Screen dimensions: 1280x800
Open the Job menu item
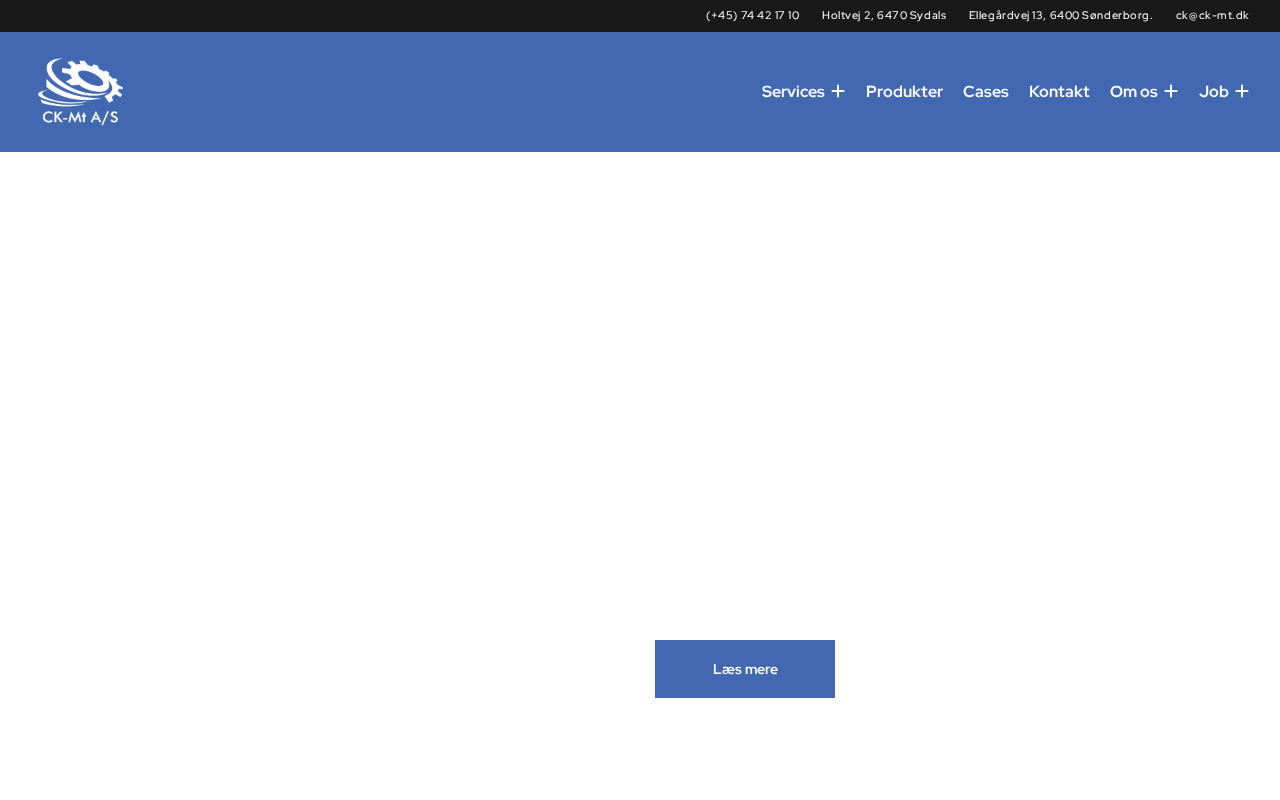coord(1214,91)
